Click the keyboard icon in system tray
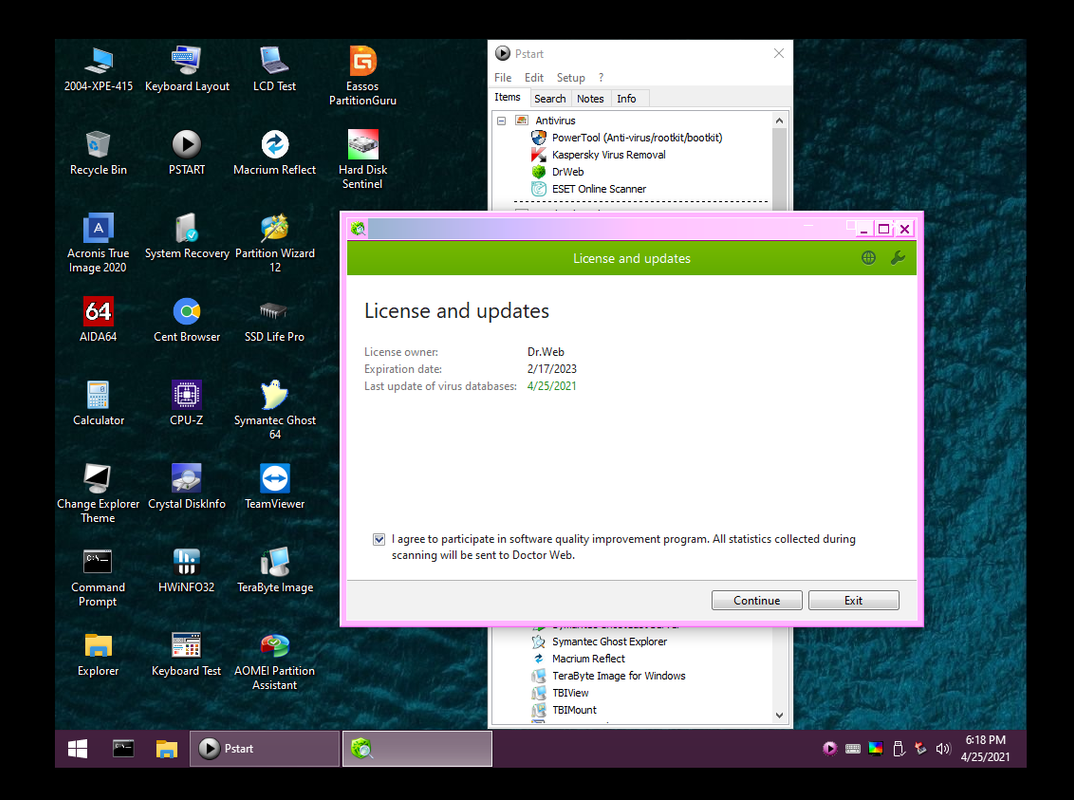This screenshot has width=1074, height=800. [853, 749]
